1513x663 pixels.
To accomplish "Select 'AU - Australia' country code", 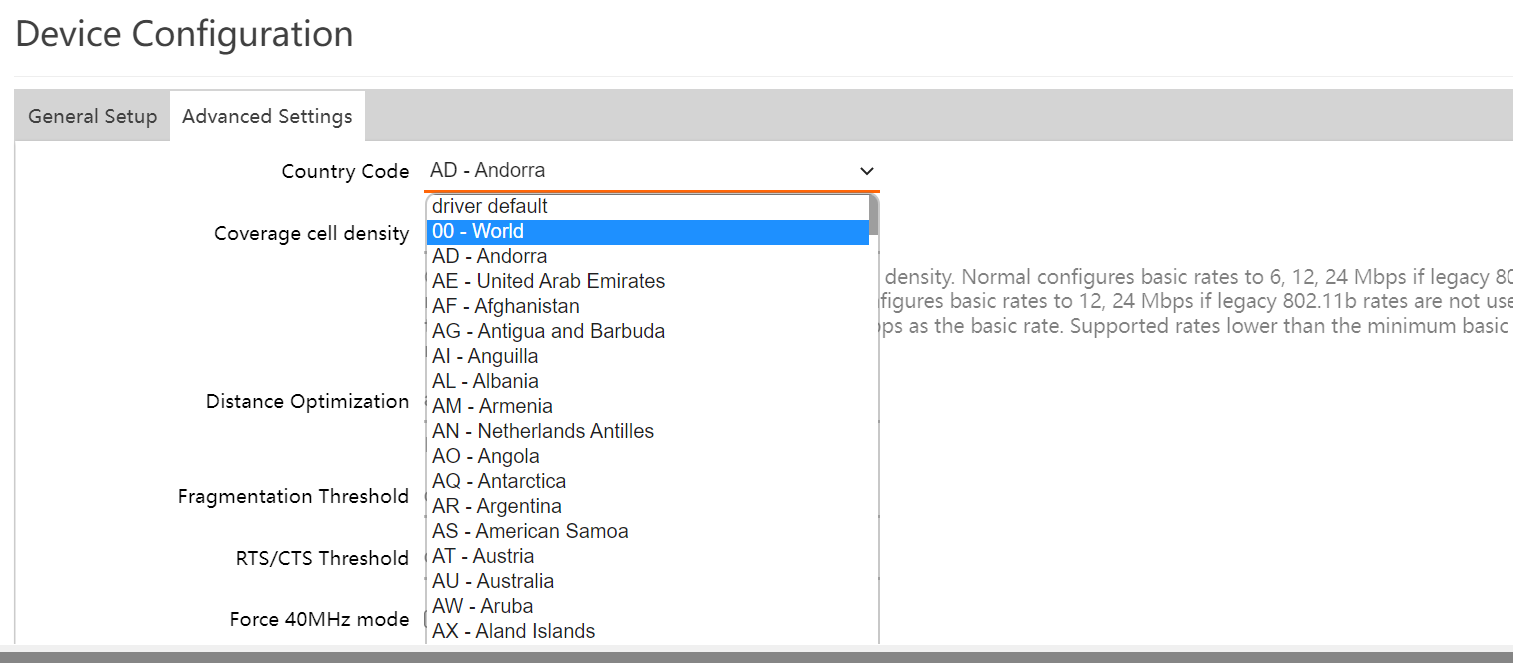I will [x=493, y=581].
